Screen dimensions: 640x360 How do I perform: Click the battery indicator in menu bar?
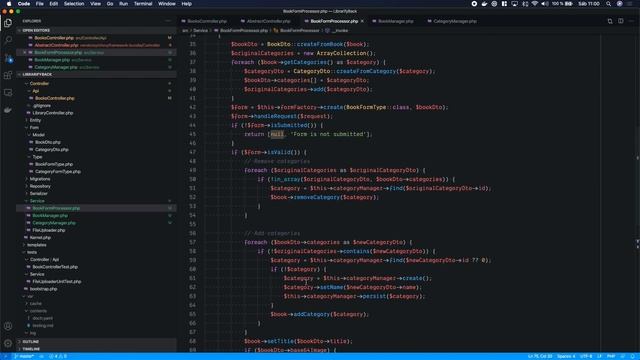pos(562,4)
